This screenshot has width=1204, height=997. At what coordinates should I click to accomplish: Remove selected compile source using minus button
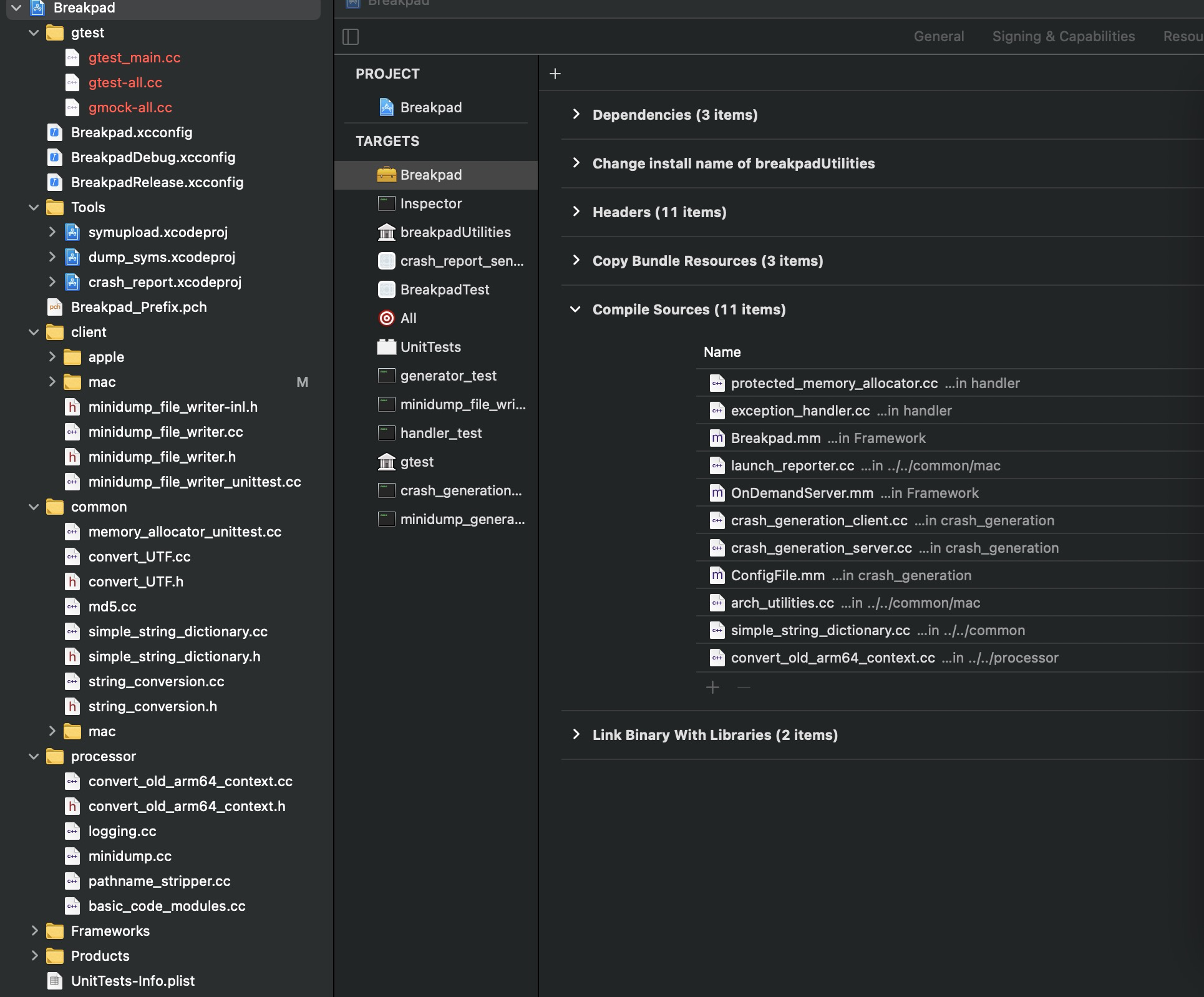pos(743,688)
